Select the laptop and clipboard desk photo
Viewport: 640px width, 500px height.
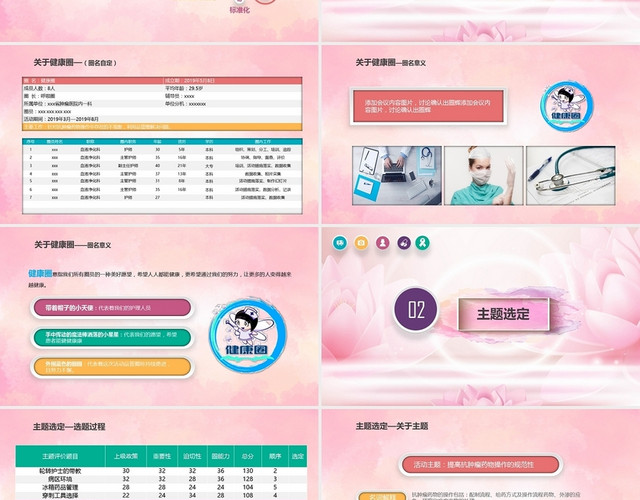click(397, 176)
